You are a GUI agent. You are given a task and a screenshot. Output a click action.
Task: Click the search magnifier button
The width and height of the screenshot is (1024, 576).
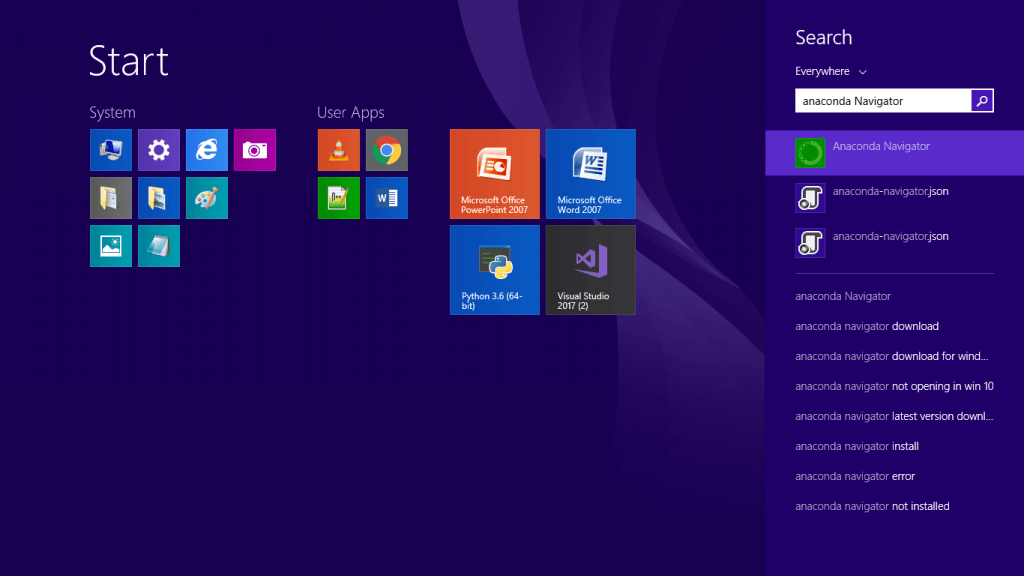click(982, 101)
